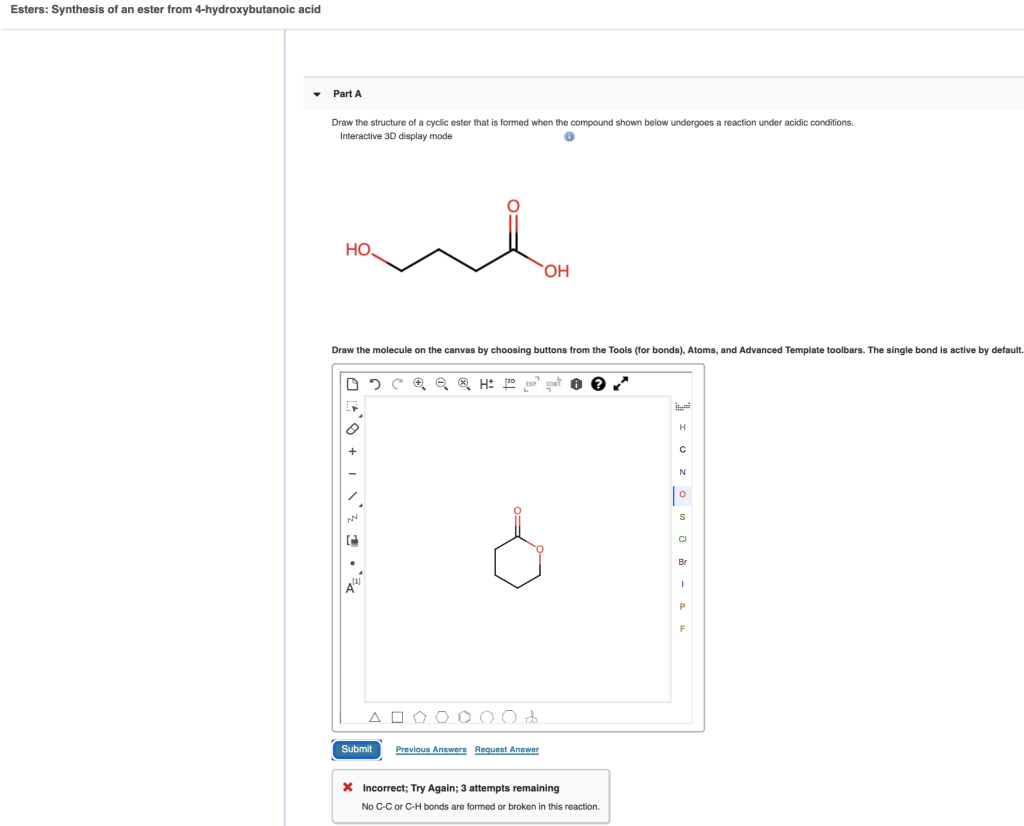
Task: Select the Eraser tool
Action: pos(351,429)
